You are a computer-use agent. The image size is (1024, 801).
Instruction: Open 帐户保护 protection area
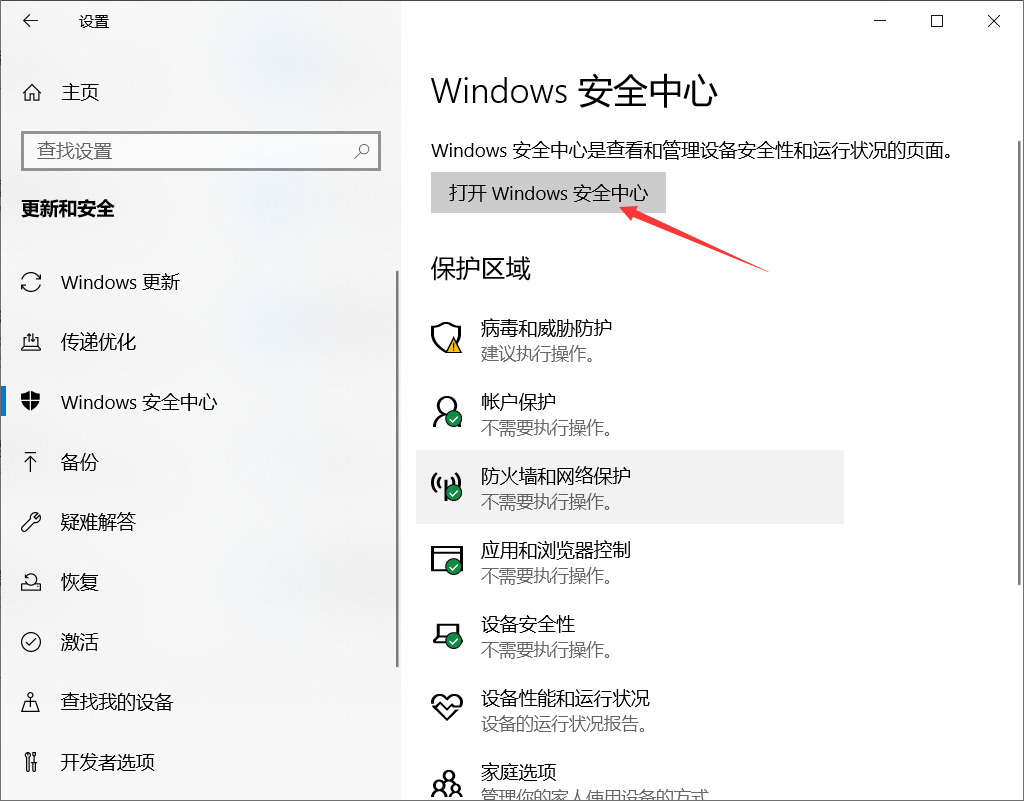[630, 414]
